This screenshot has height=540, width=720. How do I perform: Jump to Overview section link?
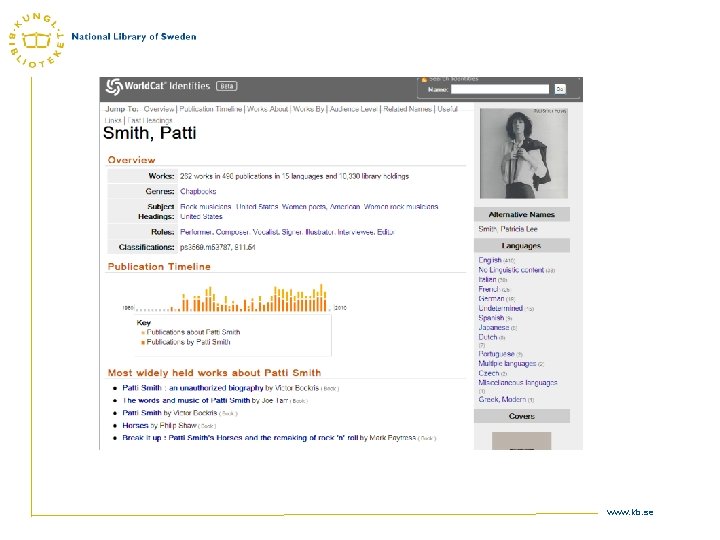tap(159, 109)
